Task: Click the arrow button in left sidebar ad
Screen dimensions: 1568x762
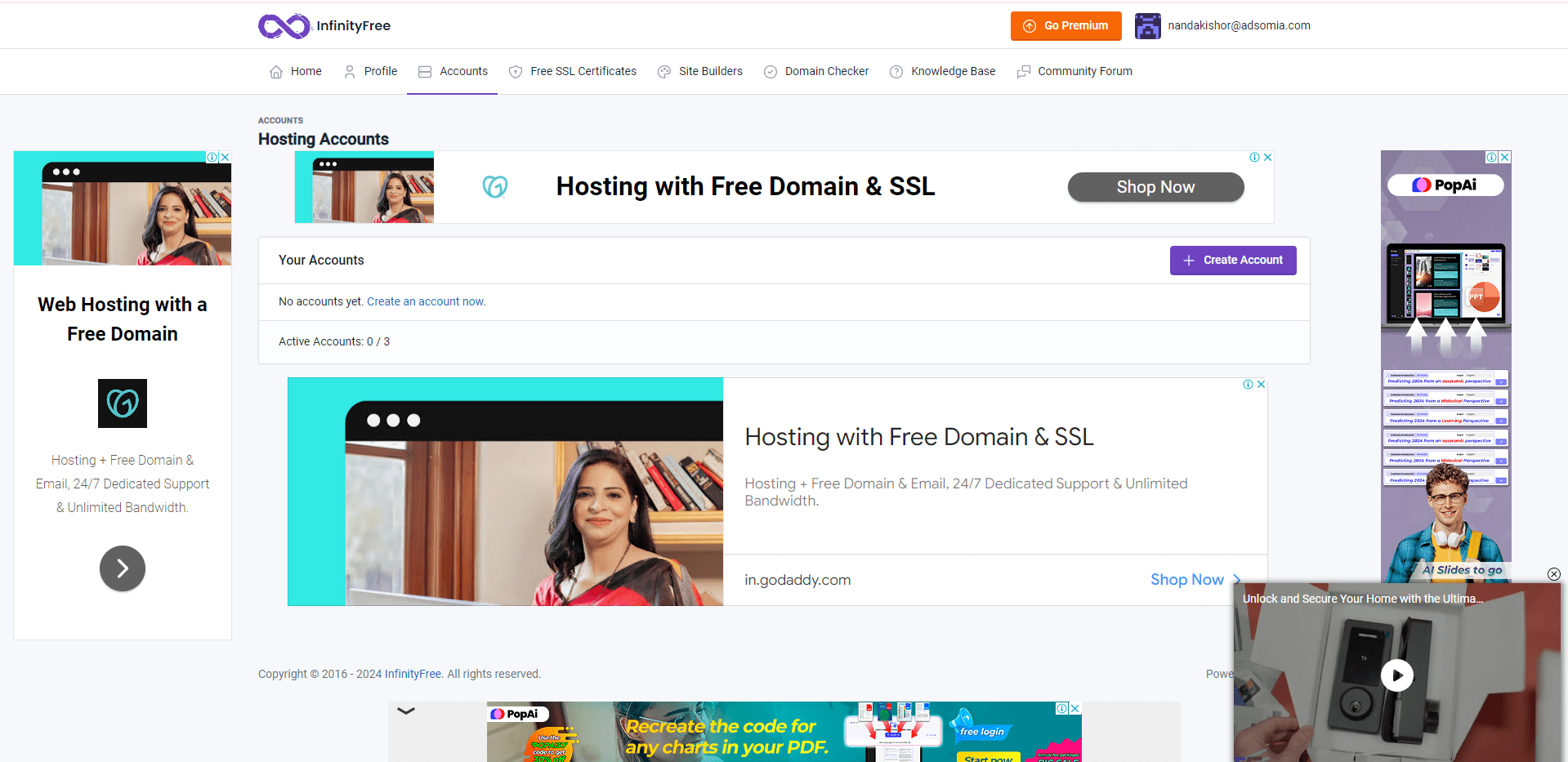Action: 123,568
